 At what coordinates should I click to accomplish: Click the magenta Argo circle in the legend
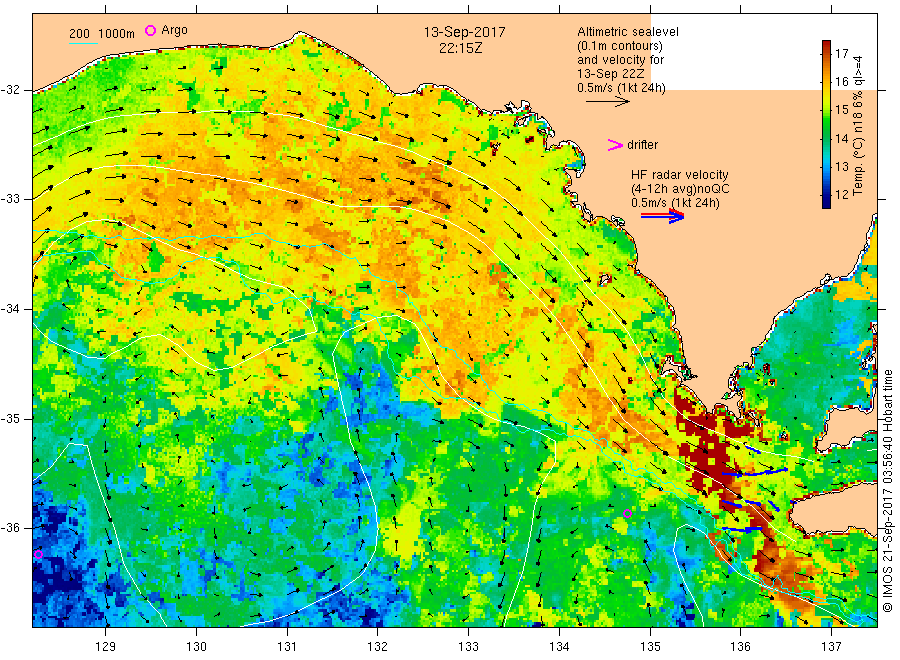pos(150,30)
